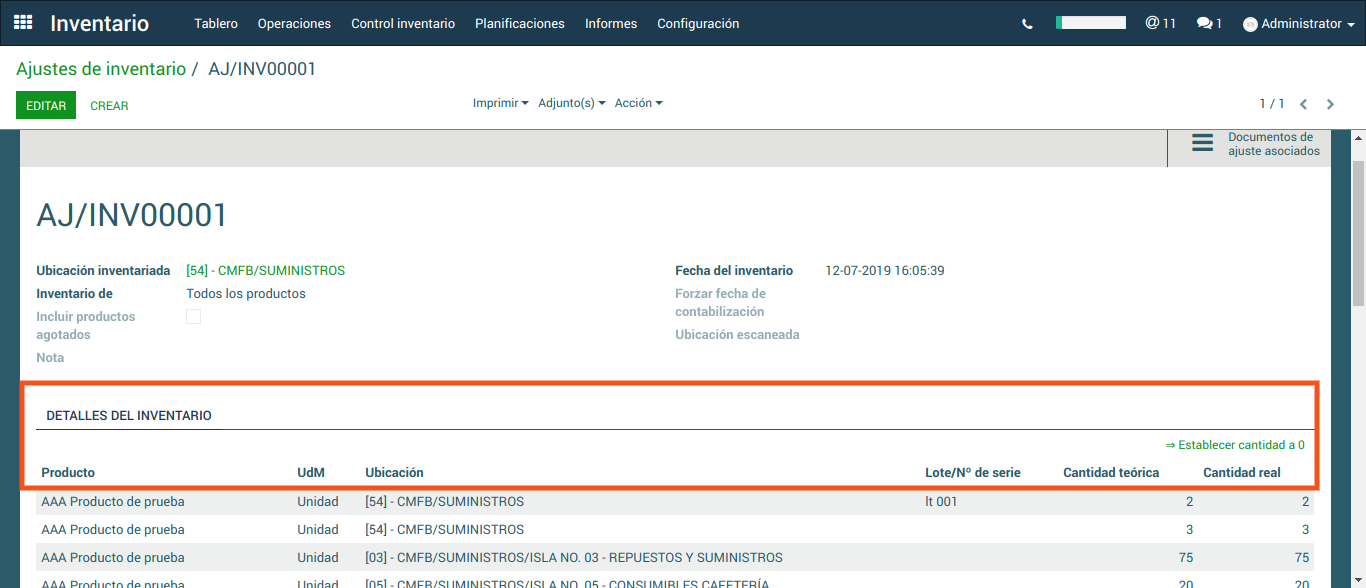Click the phone call icon

1027,24
